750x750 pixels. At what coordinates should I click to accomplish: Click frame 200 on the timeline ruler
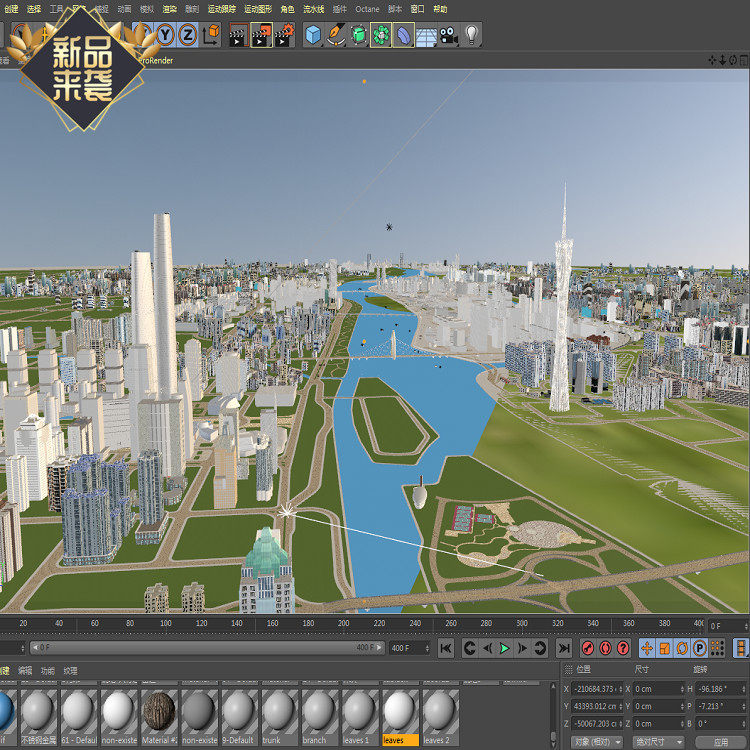(343, 623)
